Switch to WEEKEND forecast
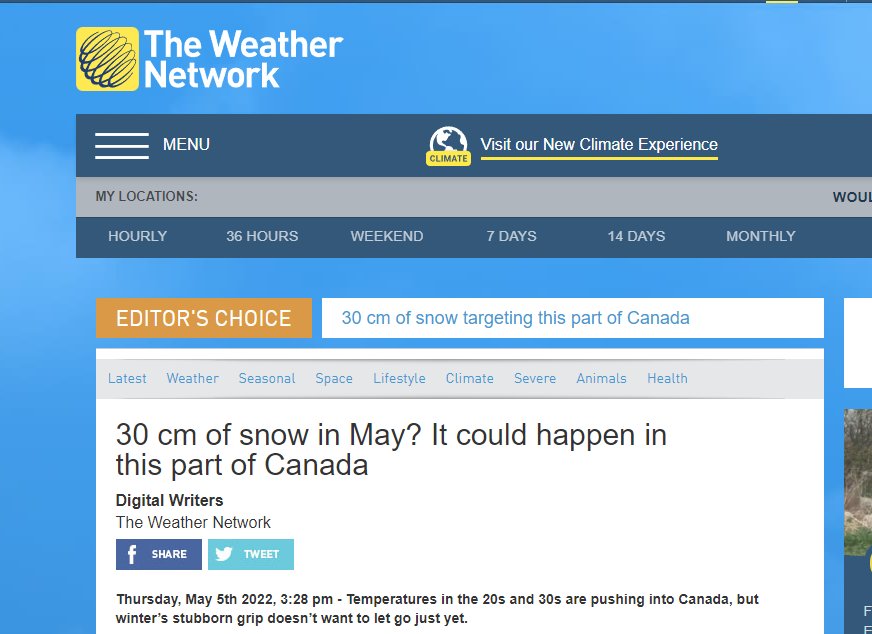 pos(387,236)
